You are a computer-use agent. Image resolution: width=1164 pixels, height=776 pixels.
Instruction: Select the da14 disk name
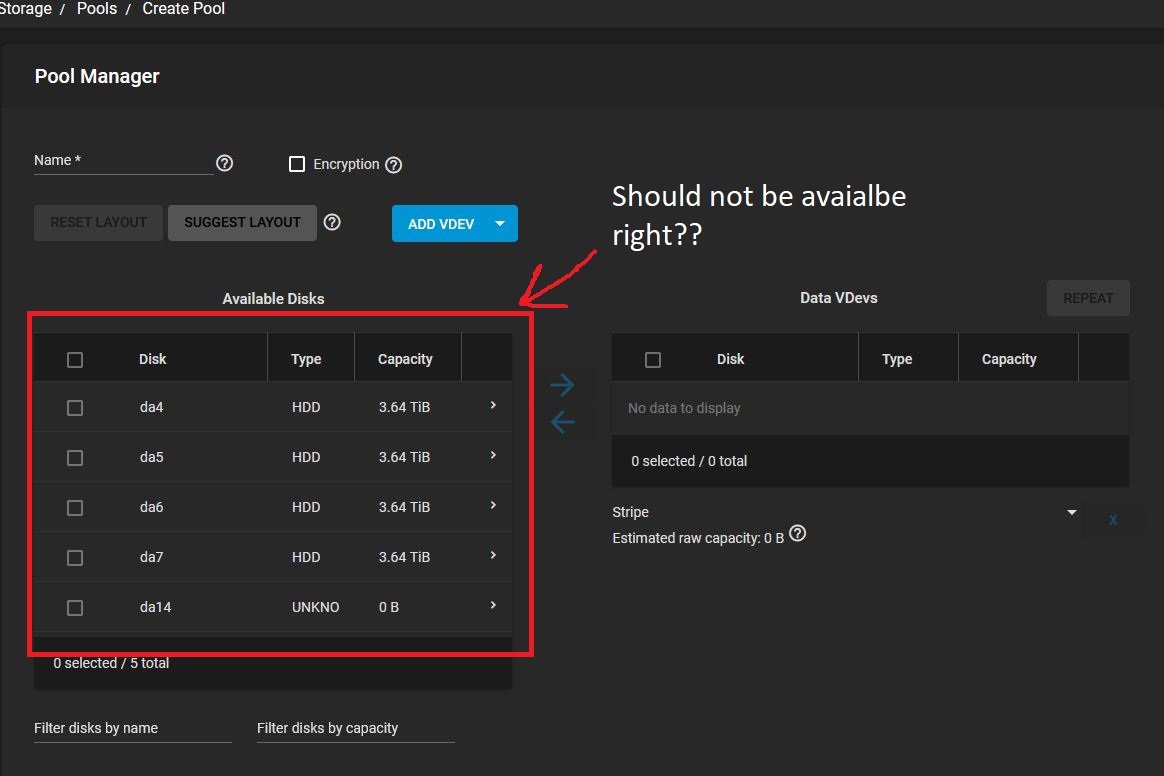[x=155, y=607]
